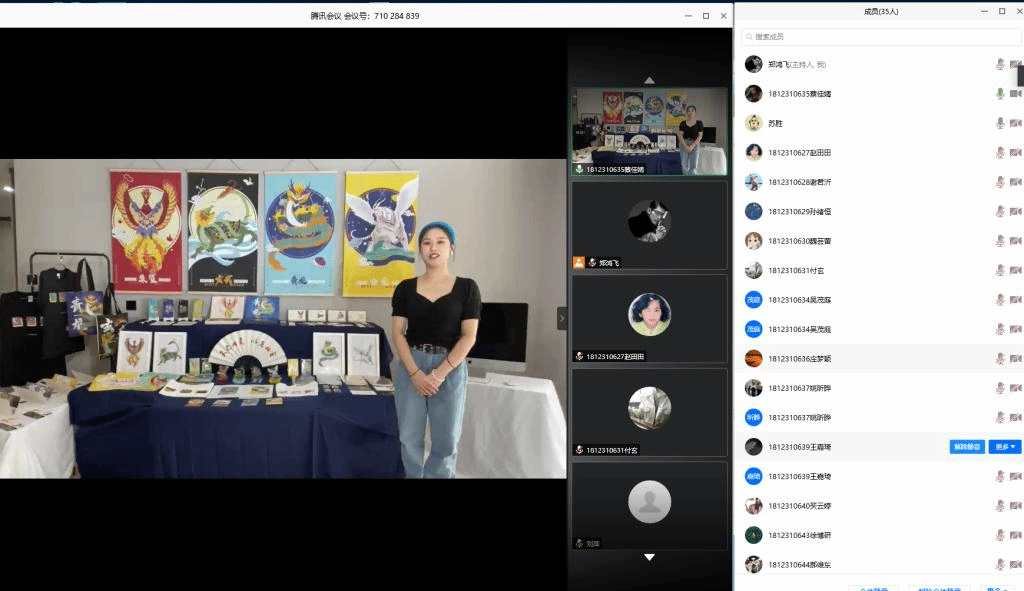
Task: Click the camera icon next to 苏胜
Action: click(x=1015, y=123)
